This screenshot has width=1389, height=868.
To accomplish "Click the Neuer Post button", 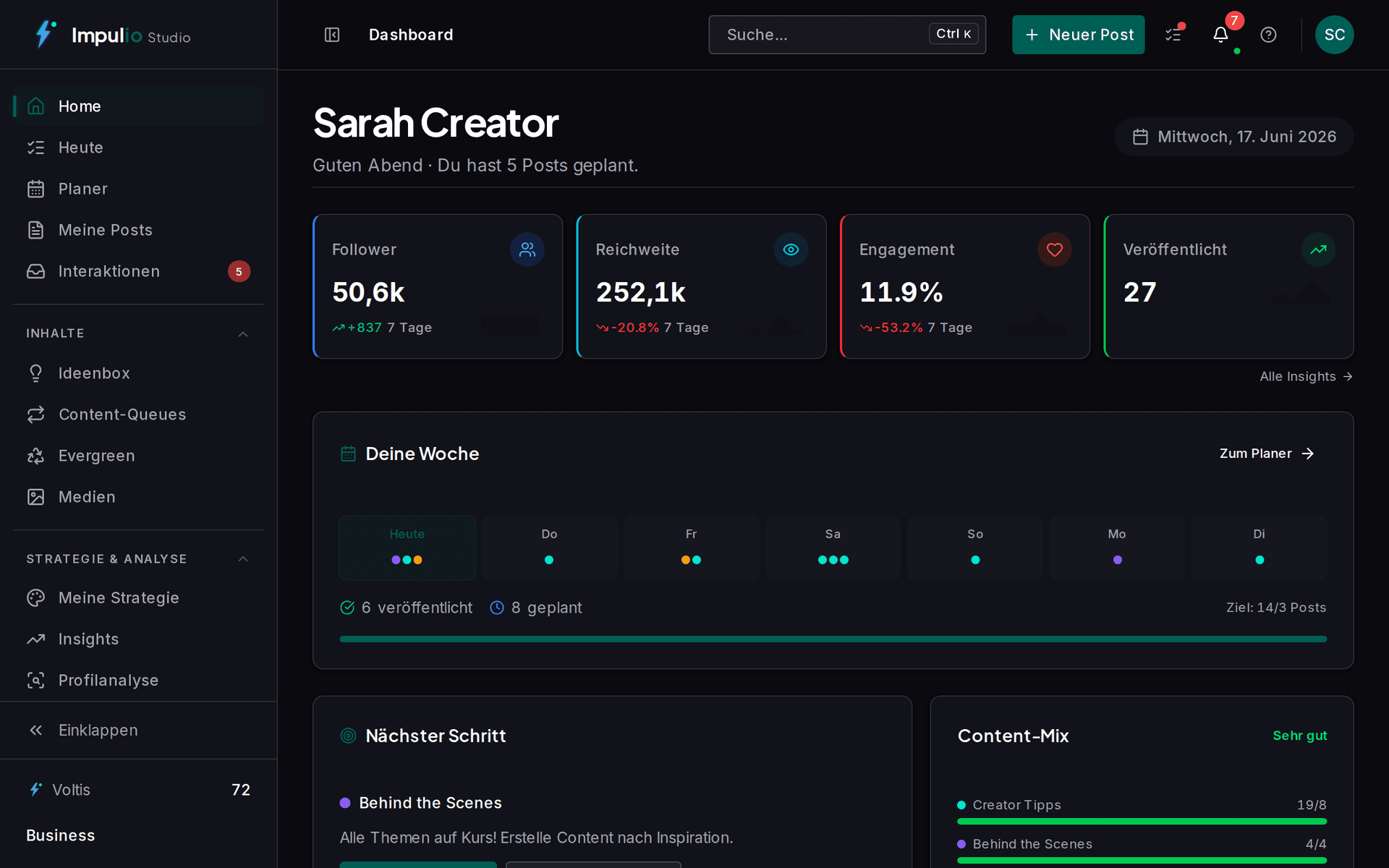I will [x=1078, y=35].
